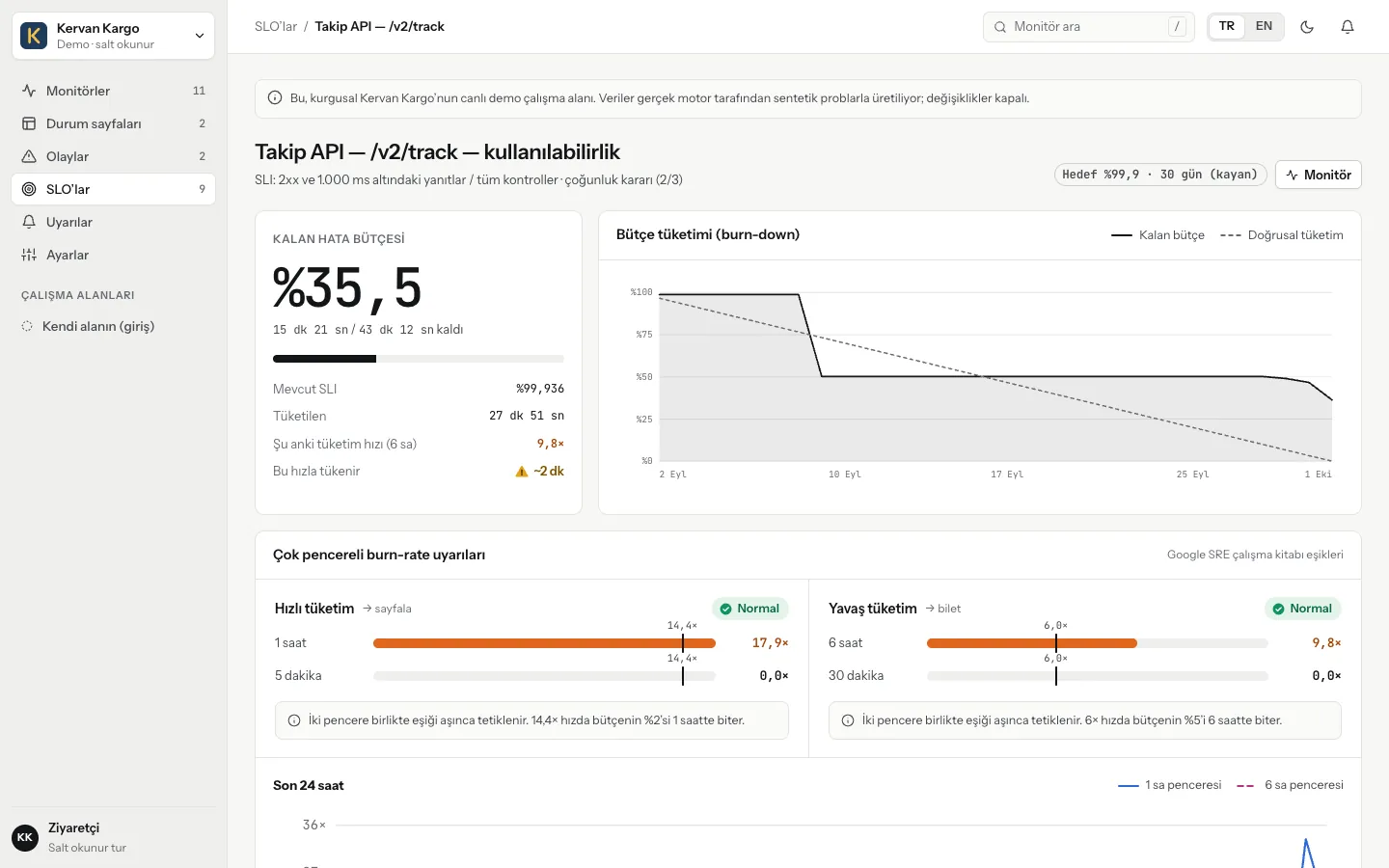The width and height of the screenshot is (1389, 868).
Task: Click the Hedef %99,9 · 30 gün badge
Action: (x=1160, y=175)
